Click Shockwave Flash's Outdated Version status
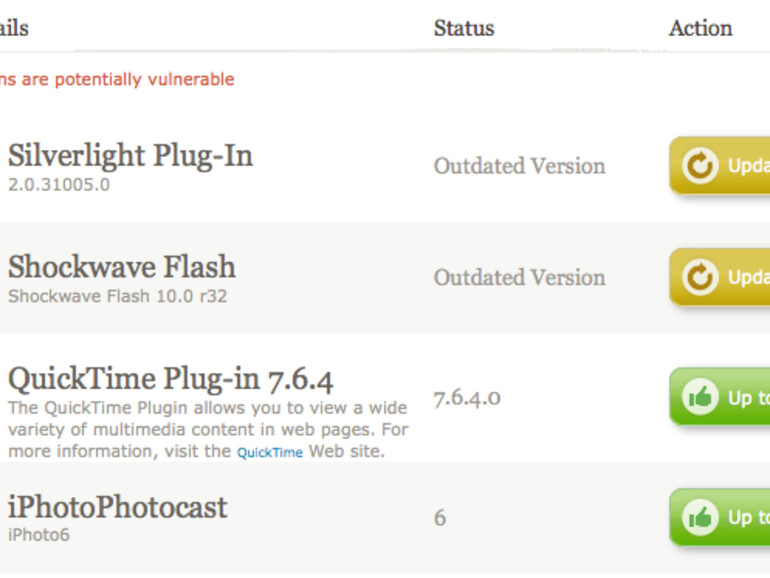This screenshot has height=578, width=770. [519, 278]
